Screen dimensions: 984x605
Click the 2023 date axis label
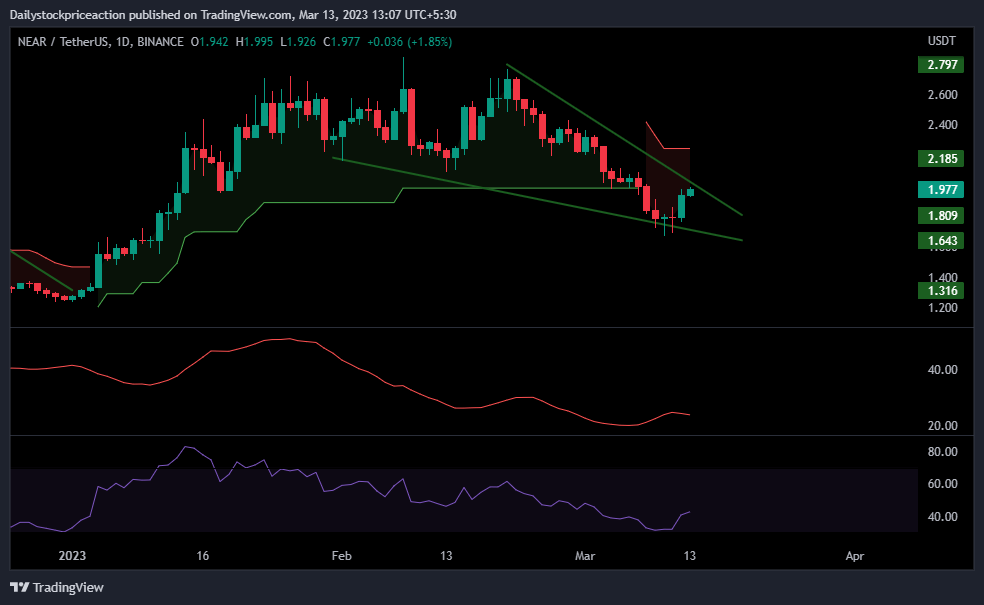[x=72, y=555]
